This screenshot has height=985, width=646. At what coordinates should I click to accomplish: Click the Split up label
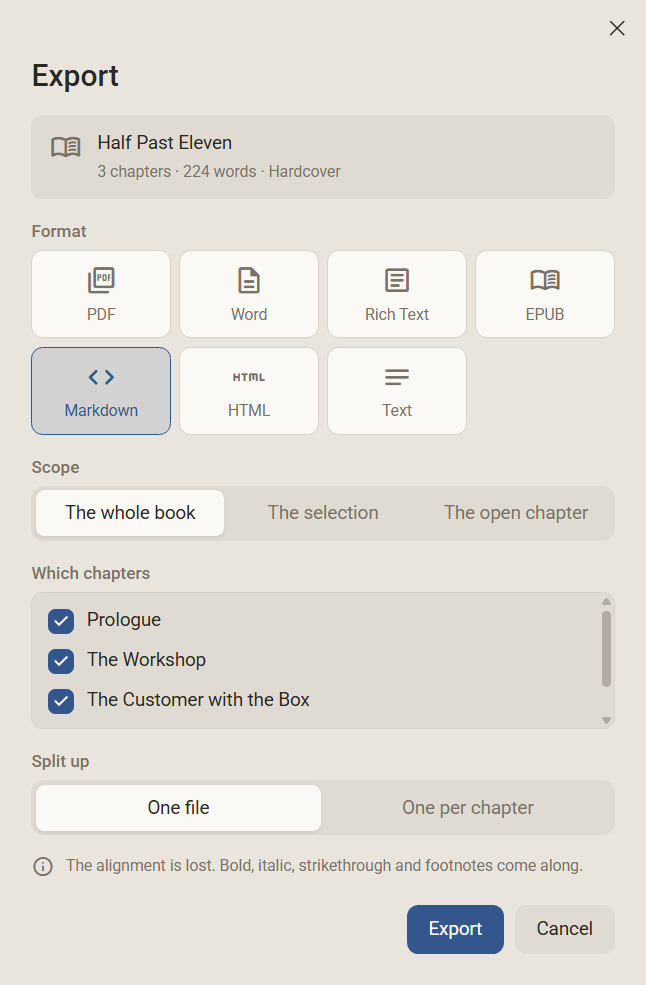[x=60, y=761]
